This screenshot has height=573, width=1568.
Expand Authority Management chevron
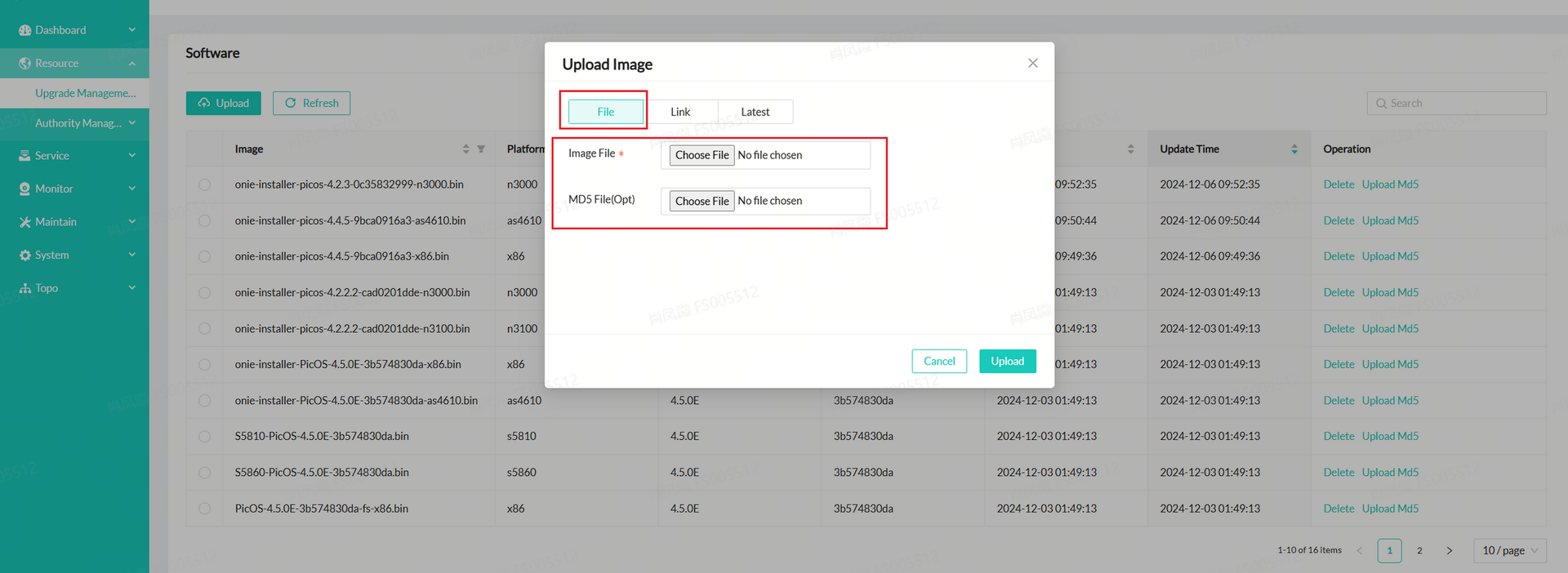point(132,122)
